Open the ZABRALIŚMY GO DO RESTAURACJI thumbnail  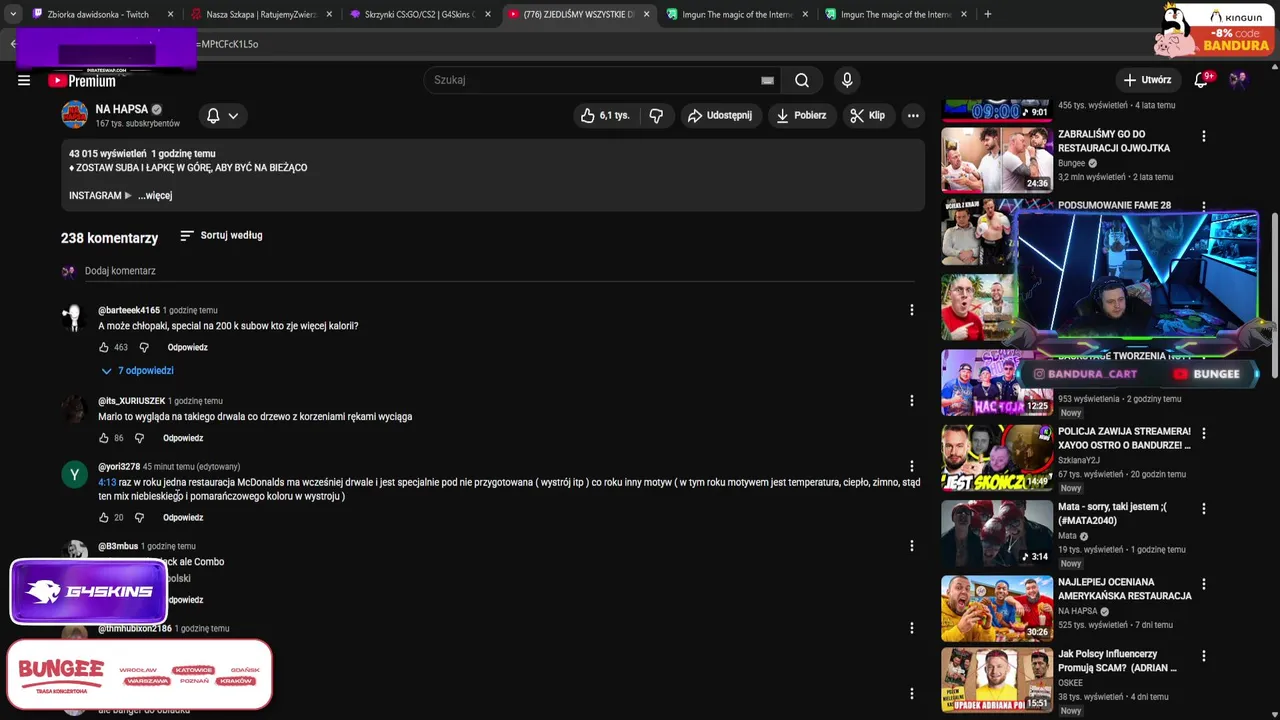pos(997,159)
